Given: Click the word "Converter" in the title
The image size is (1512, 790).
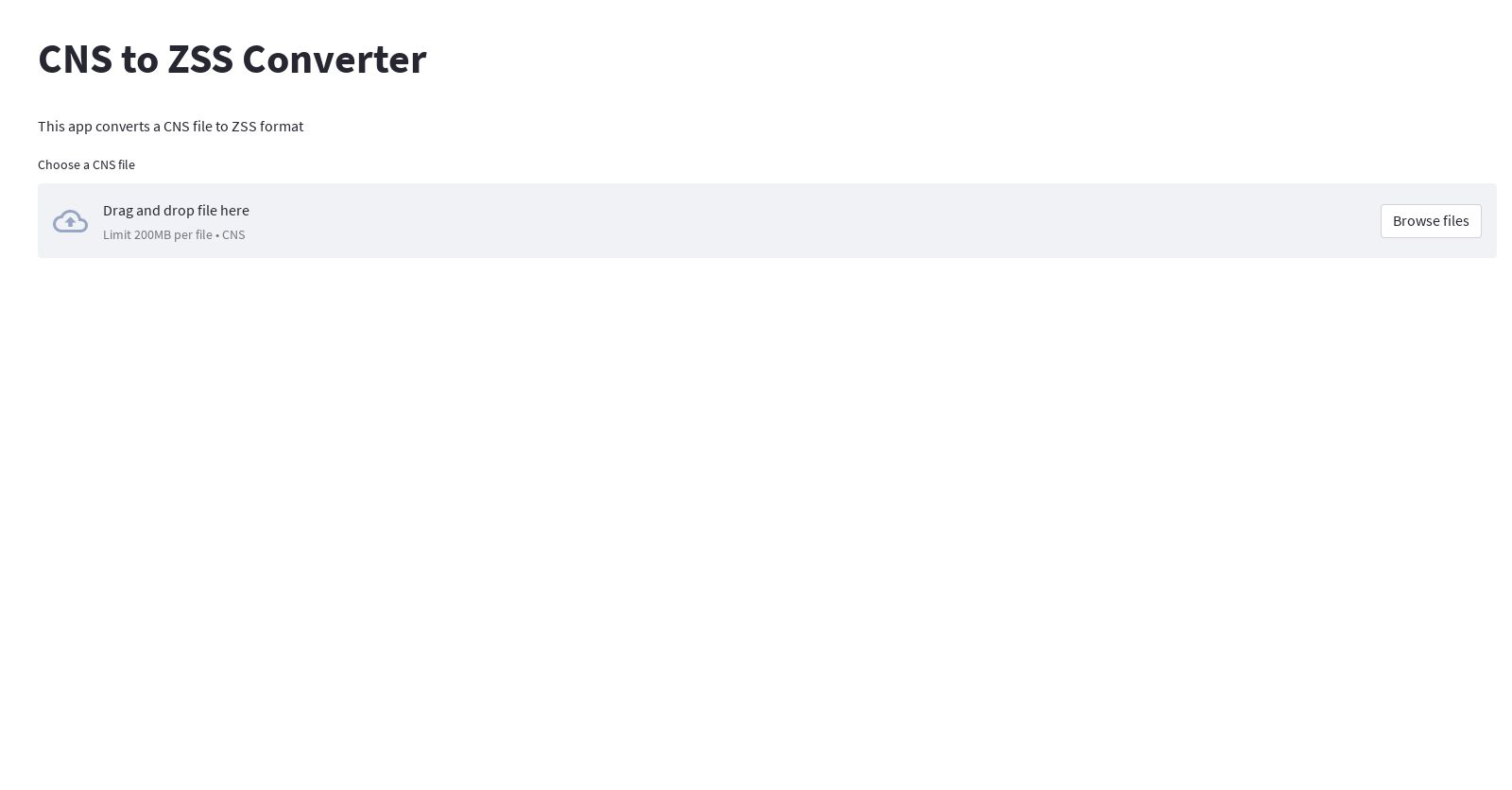Looking at the screenshot, I should (x=335, y=60).
